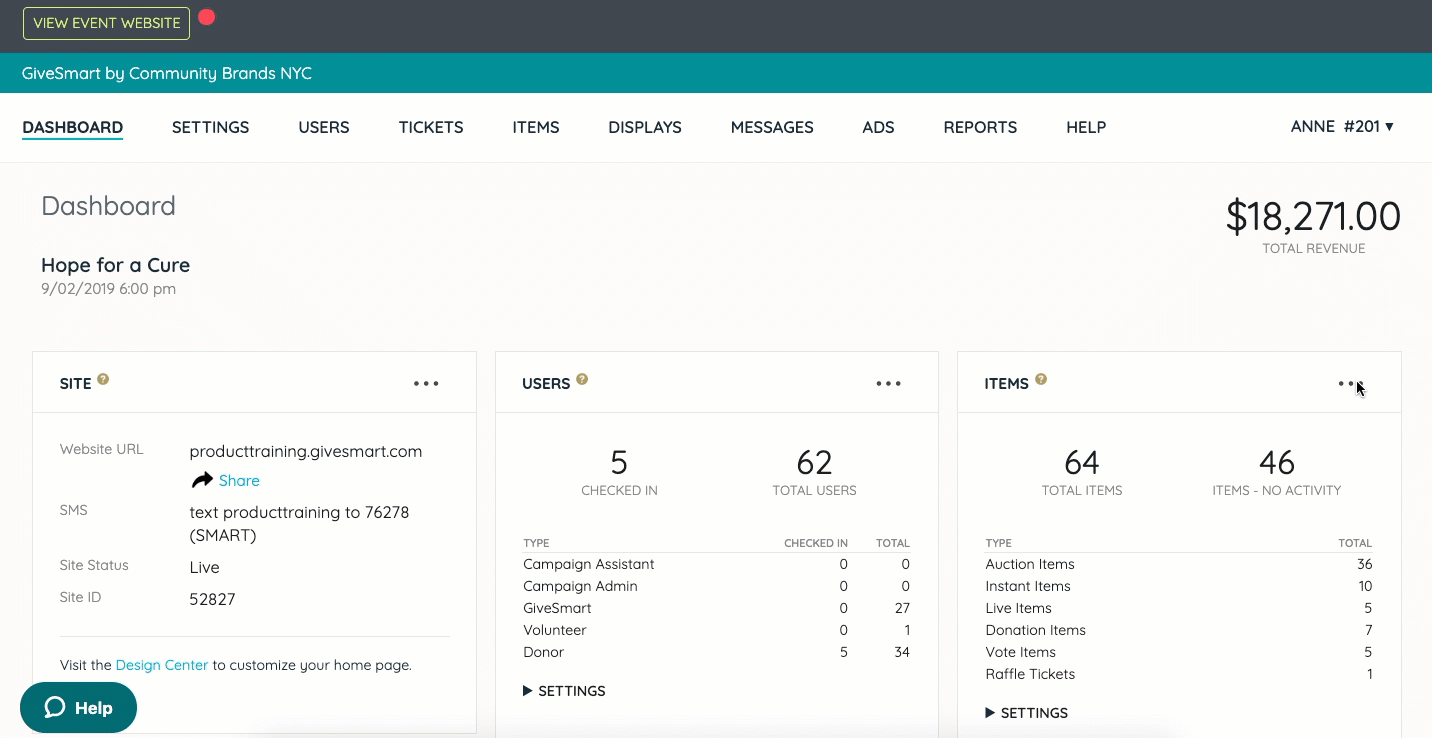Open the Ads menu
This screenshot has width=1432, height=738.
878,128
